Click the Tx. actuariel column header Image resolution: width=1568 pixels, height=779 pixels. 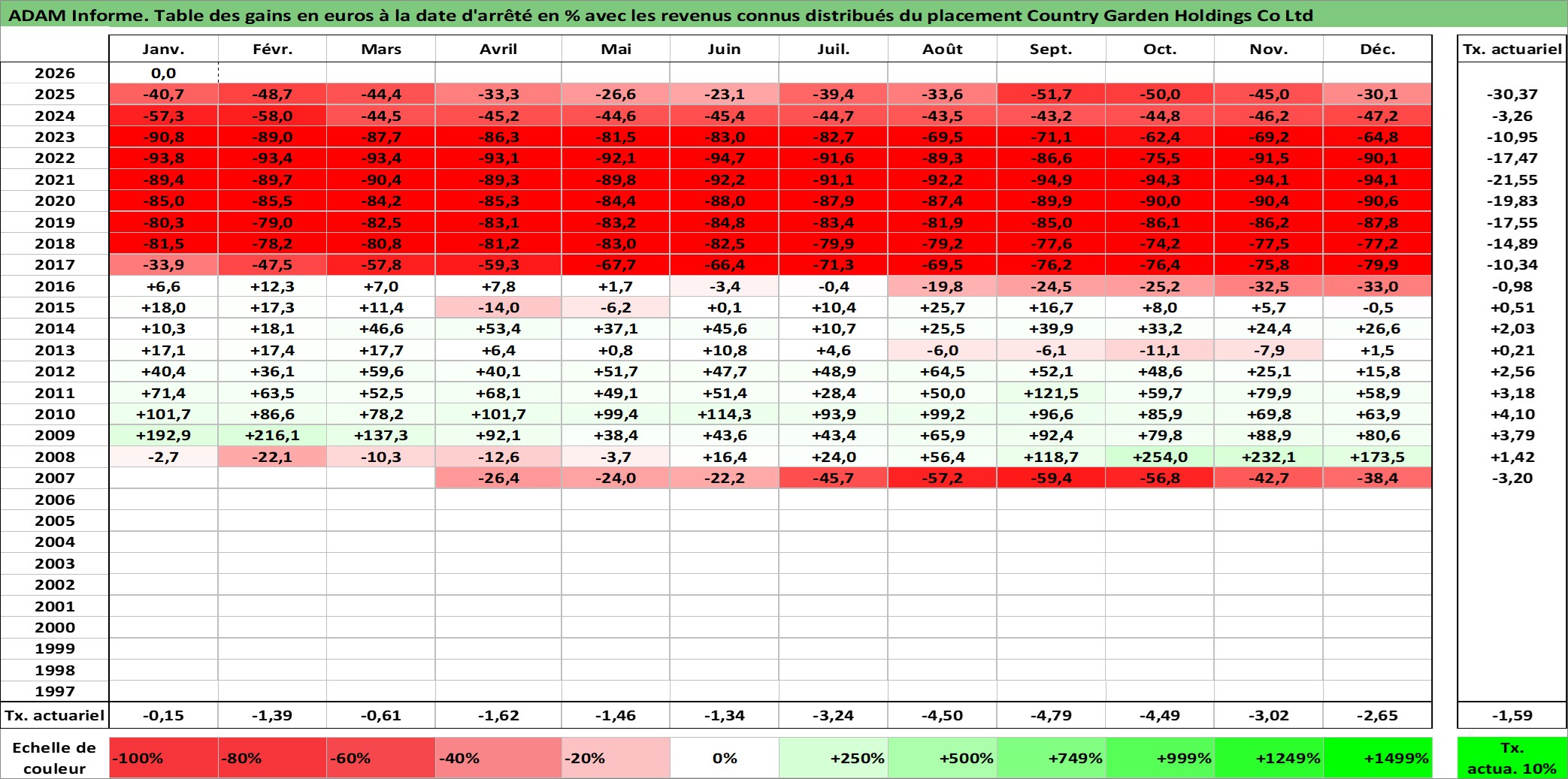tap(1512, 49)
